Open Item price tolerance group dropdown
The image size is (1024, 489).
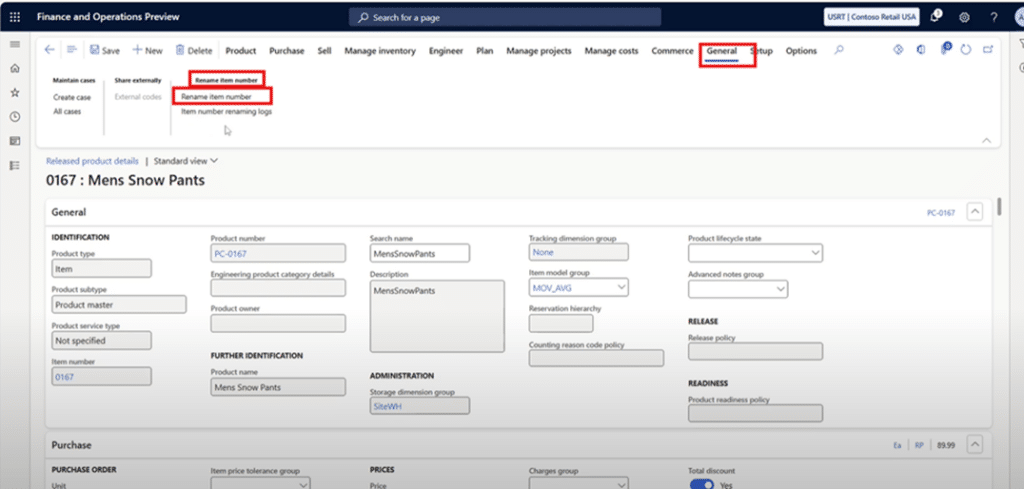[302, 485]
